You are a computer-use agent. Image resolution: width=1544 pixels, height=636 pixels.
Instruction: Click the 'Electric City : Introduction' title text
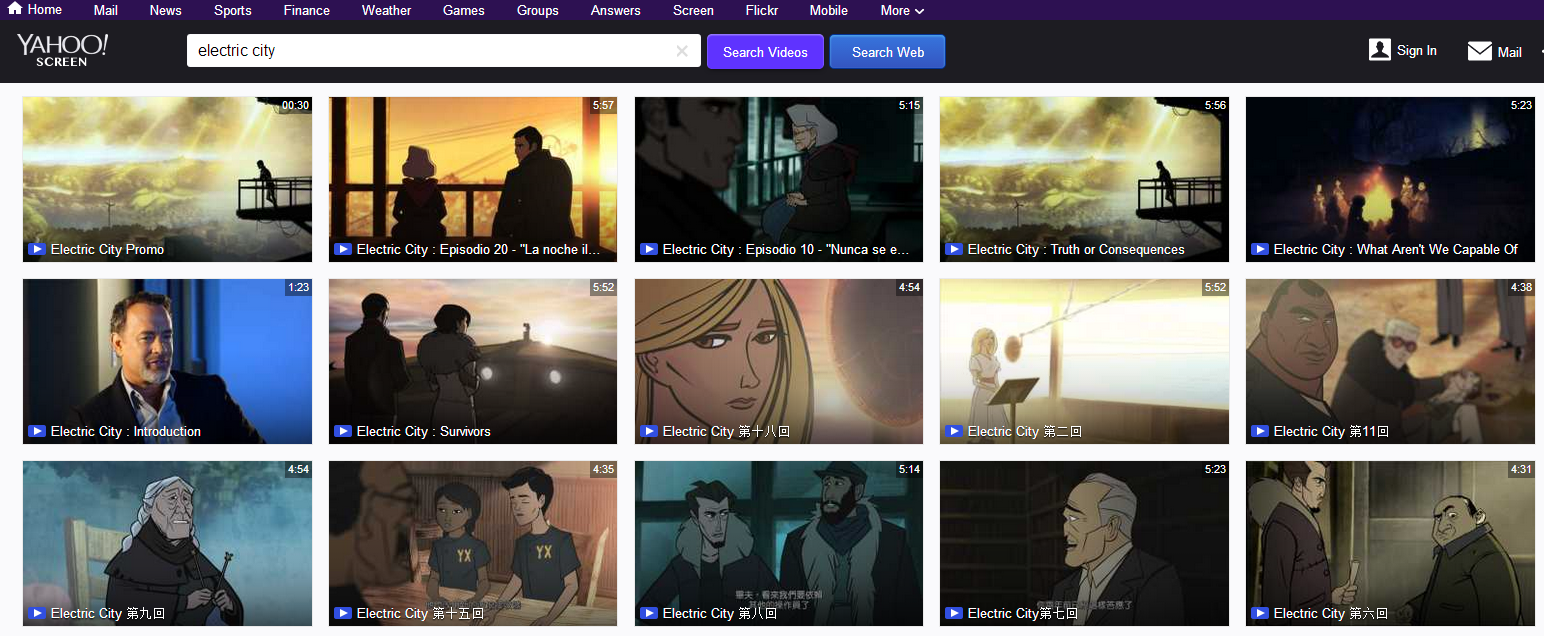126,431
